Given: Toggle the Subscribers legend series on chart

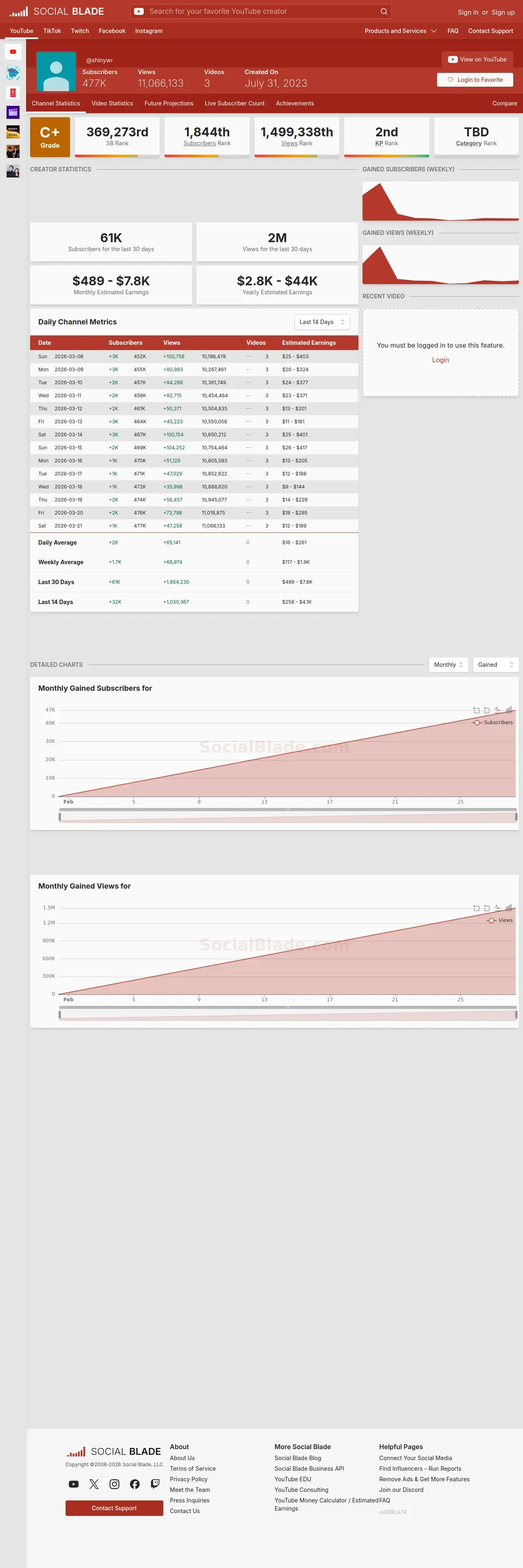Looking at the screenshot, I should 493,723.
